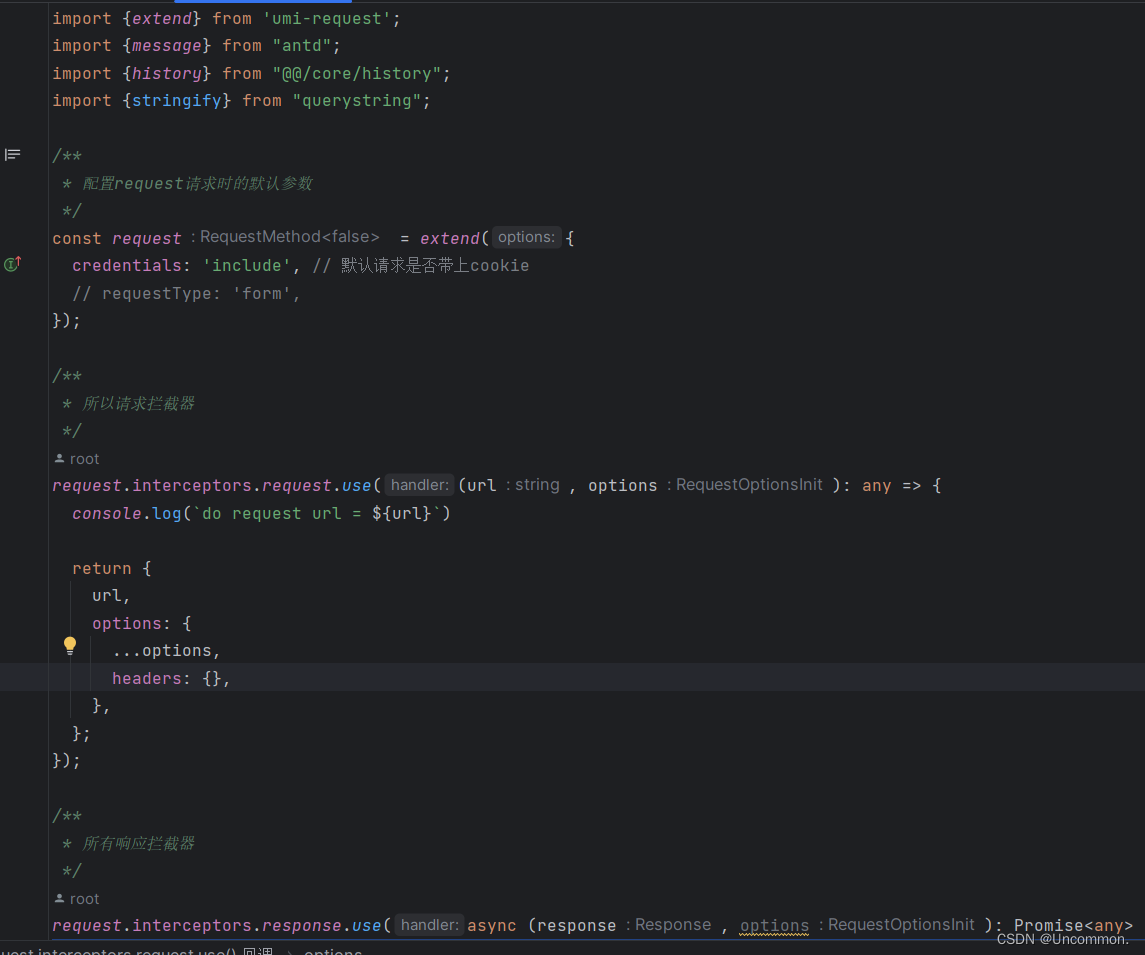The width and height of the screenshot is (1145, 955).
Task: Click the '所有响应拦截器' comment text
Action: click(x=138, y=844)
